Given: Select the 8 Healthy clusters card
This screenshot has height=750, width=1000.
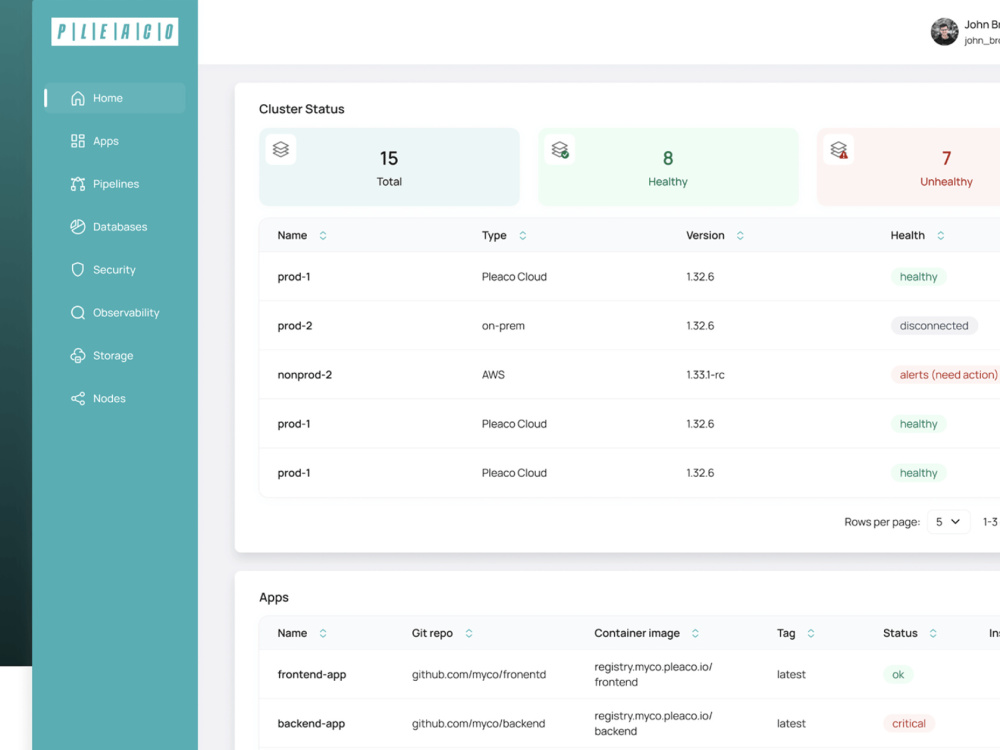Looking at the screenshot, I should (668, 167).
